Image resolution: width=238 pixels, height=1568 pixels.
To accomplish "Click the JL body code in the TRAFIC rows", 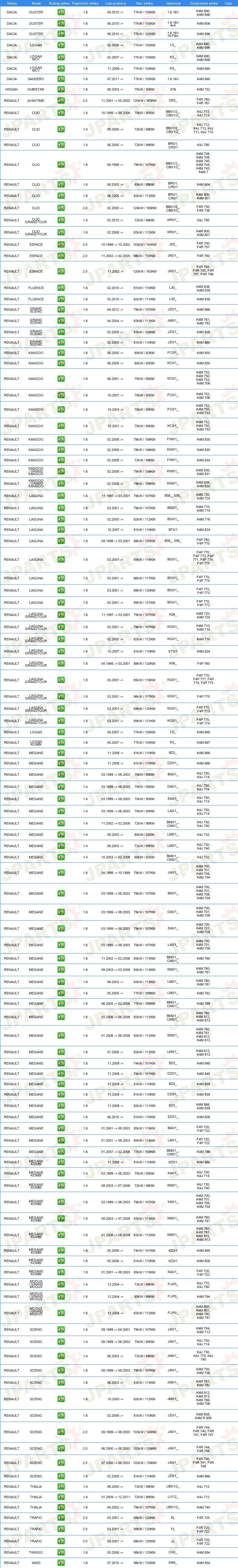I will click(173, 1541).
